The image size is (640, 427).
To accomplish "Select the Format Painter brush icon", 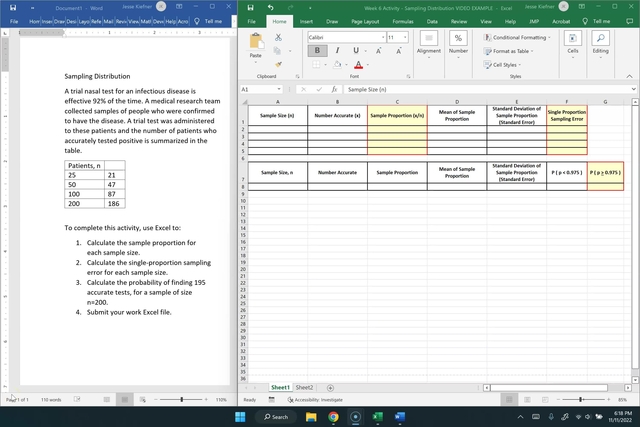I will (278, 64).
